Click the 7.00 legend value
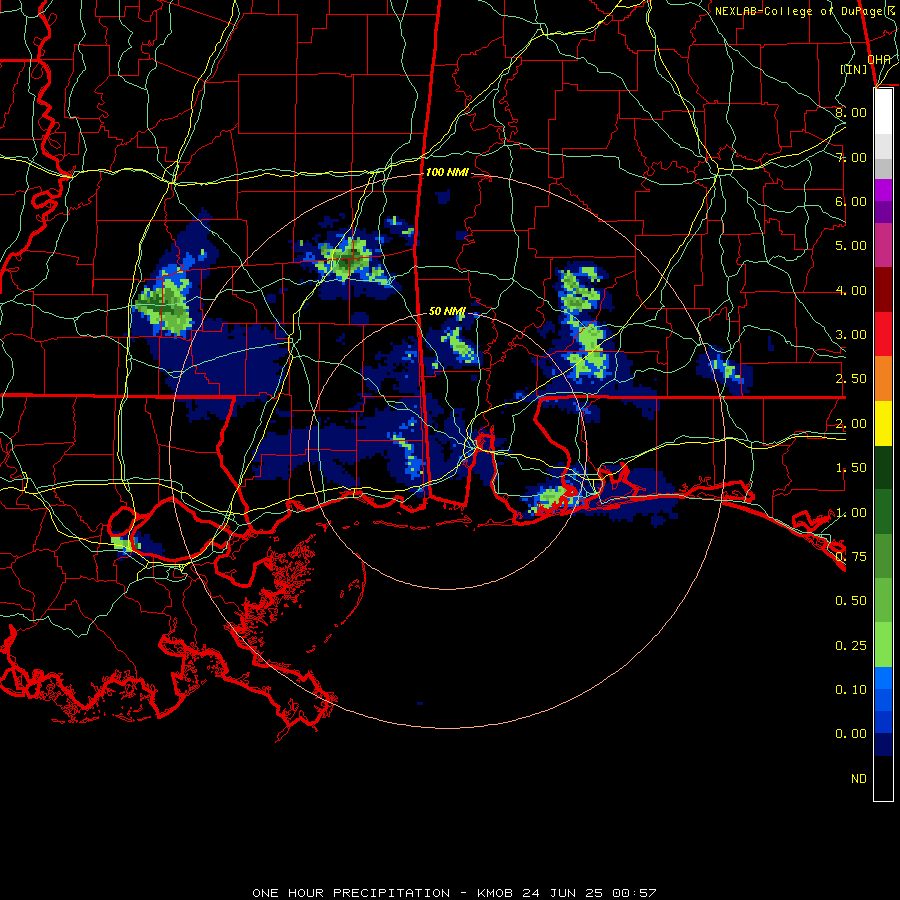Viewport: 900px width, 900px height. pyautogui.click(x=851, y=157)
